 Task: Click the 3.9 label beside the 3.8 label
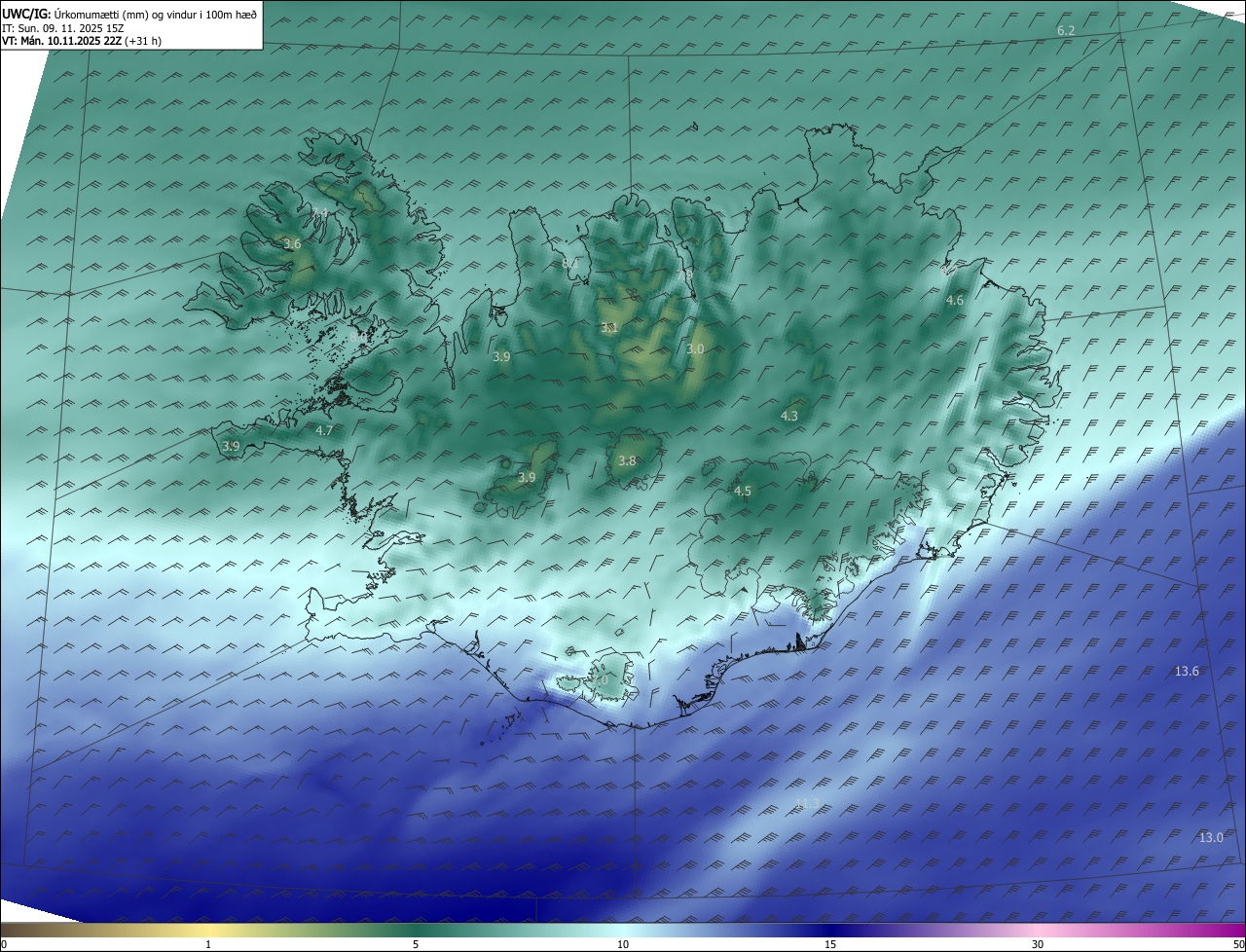point(527,477)
